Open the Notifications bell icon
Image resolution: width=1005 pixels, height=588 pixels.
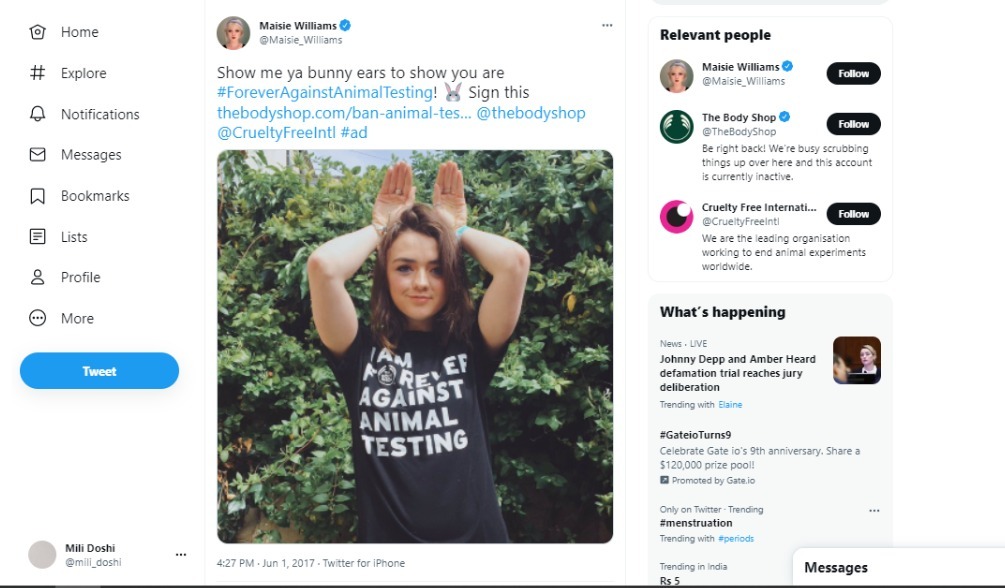click(38, 114)
